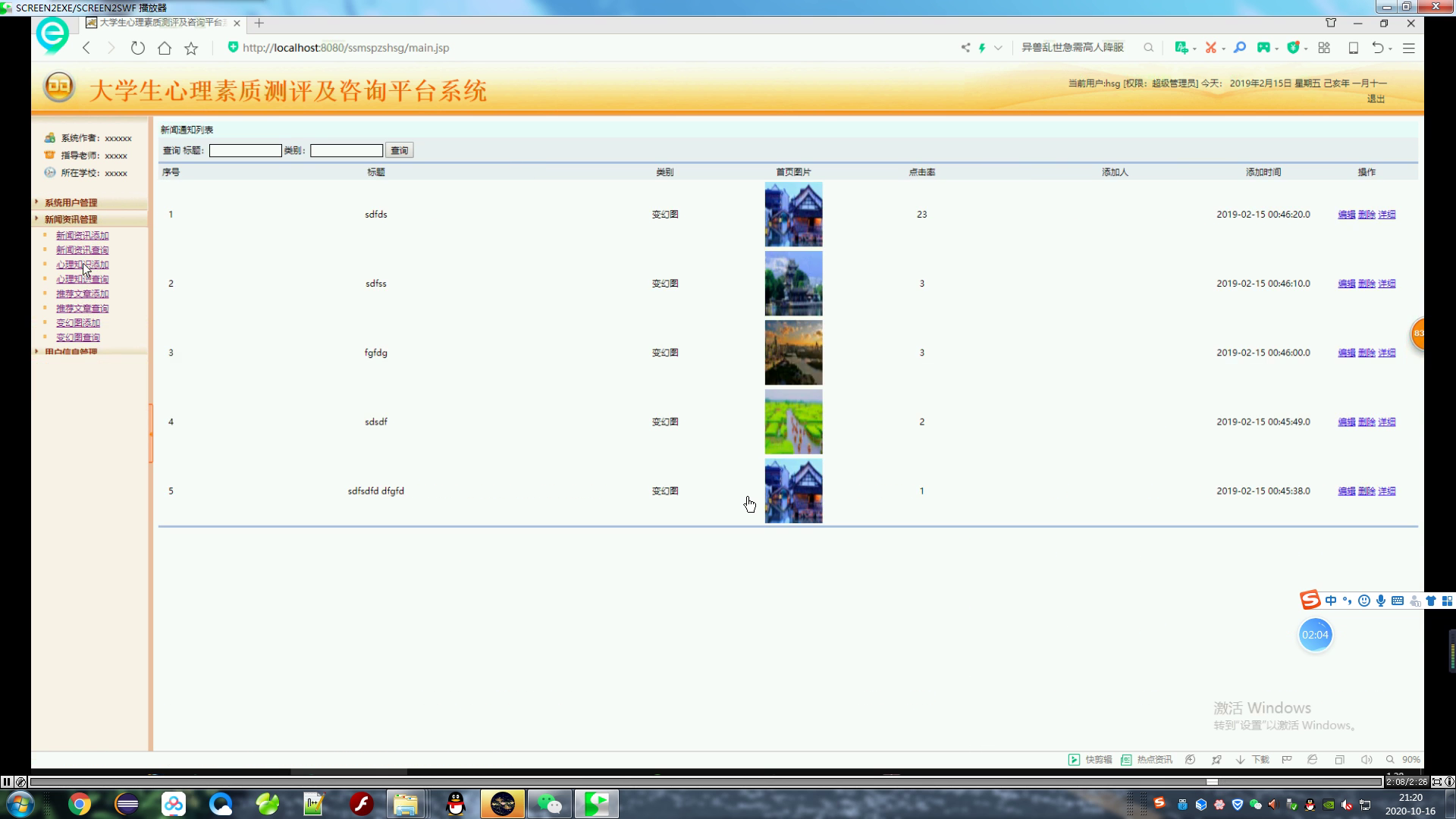Click 删除 for row sdfss

tap(1367, 284)
